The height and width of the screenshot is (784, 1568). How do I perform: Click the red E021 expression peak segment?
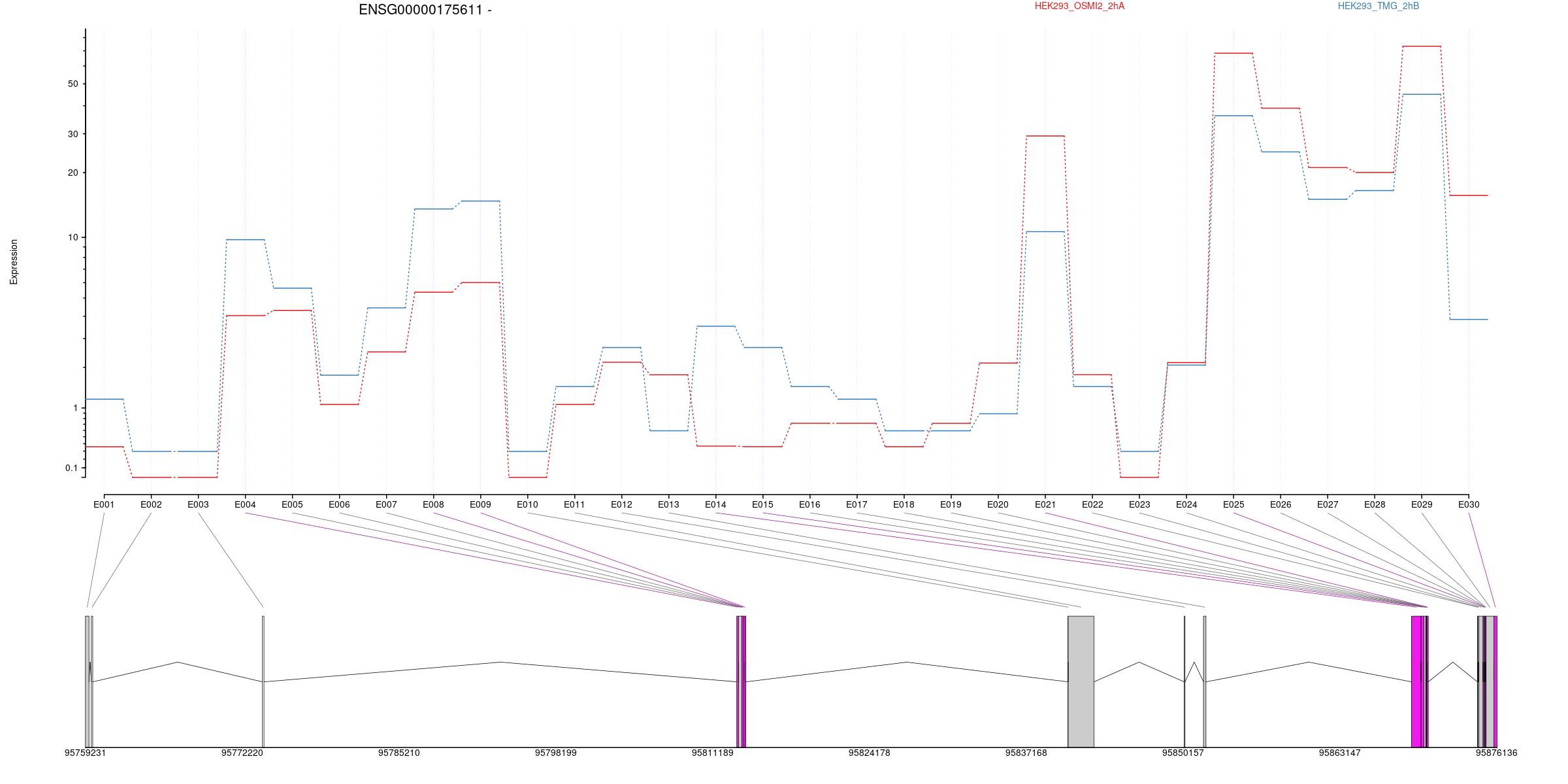pos(1045,136)
